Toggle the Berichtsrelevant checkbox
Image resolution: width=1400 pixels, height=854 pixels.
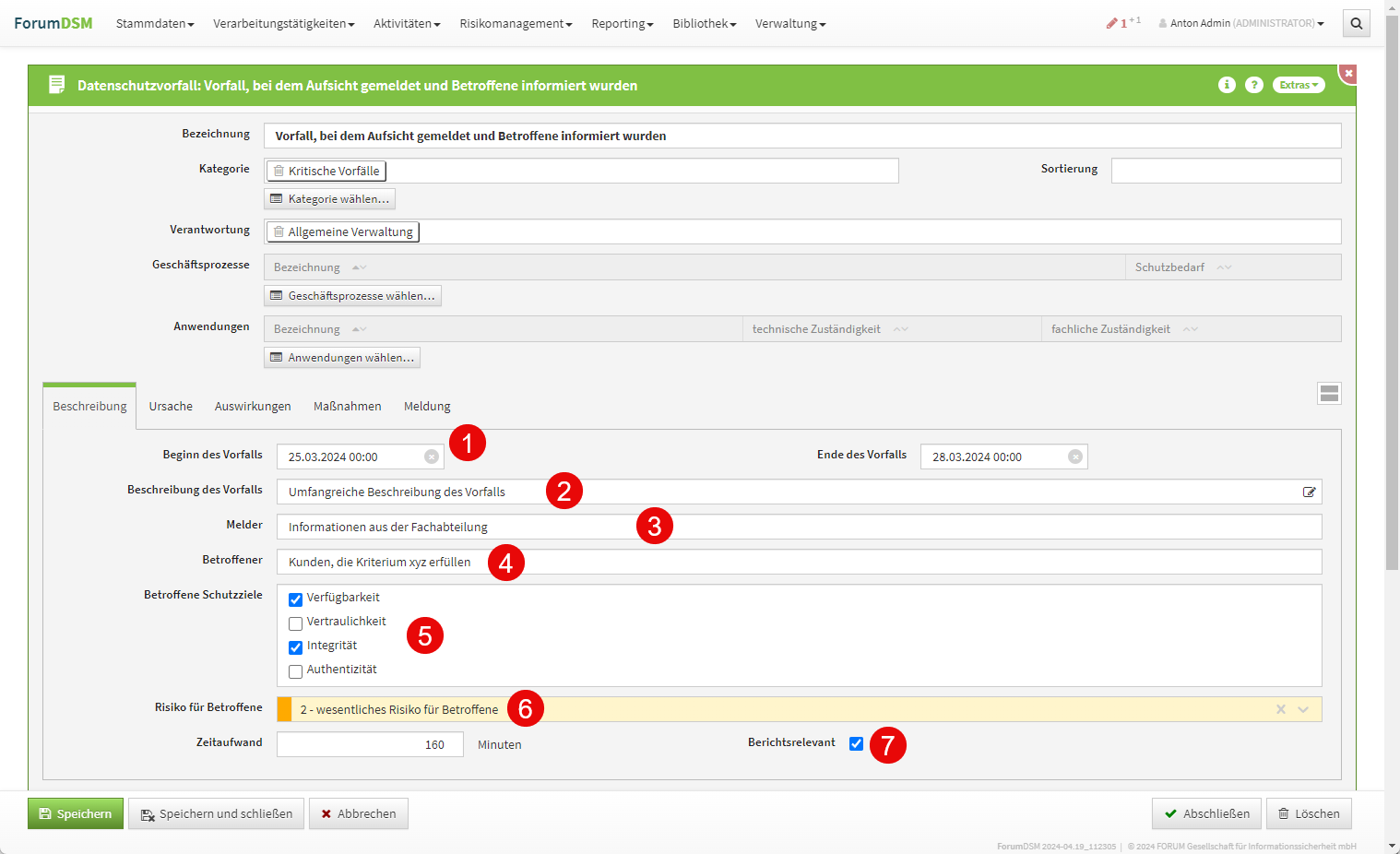(856, 743)
